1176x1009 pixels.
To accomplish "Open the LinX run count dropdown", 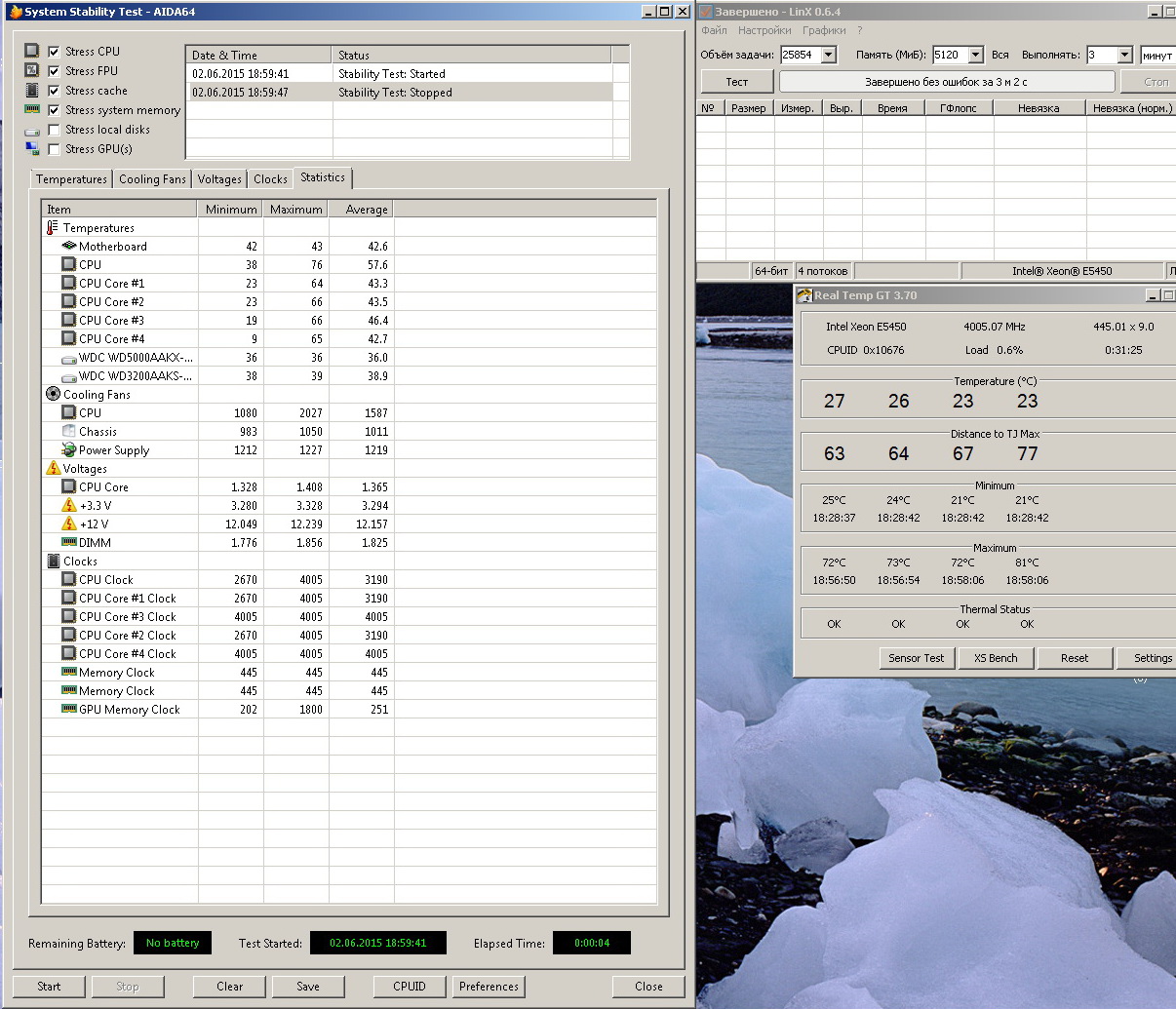I will (1124, 55).
